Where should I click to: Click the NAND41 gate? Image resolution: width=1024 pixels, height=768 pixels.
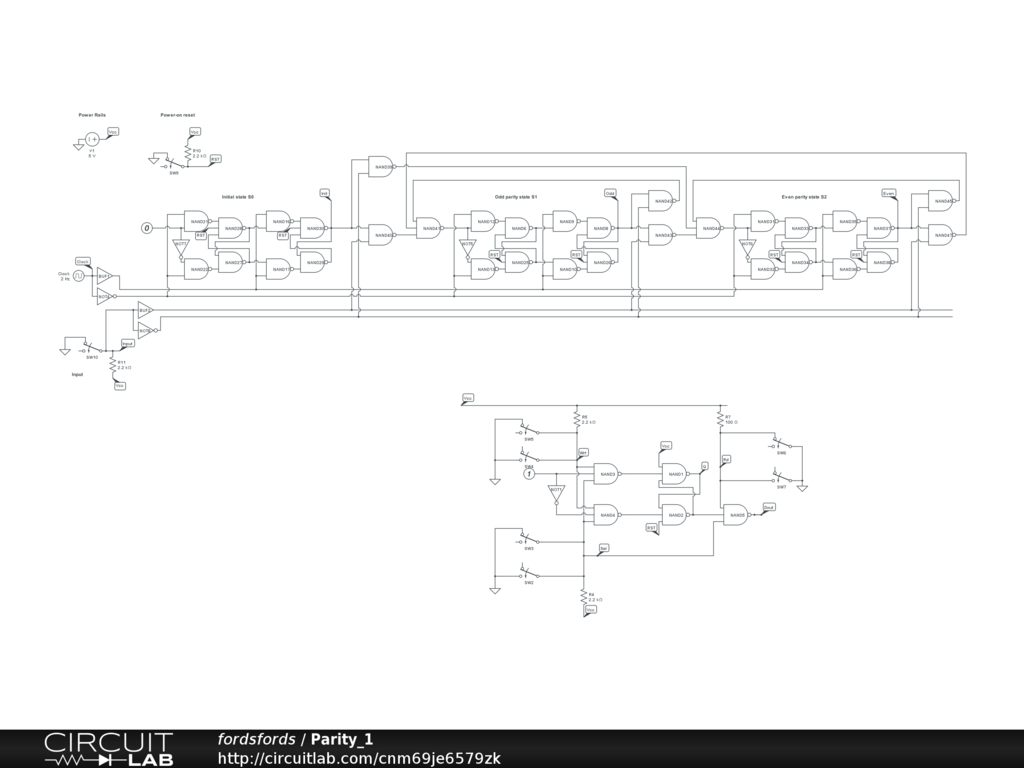point(428,228)
